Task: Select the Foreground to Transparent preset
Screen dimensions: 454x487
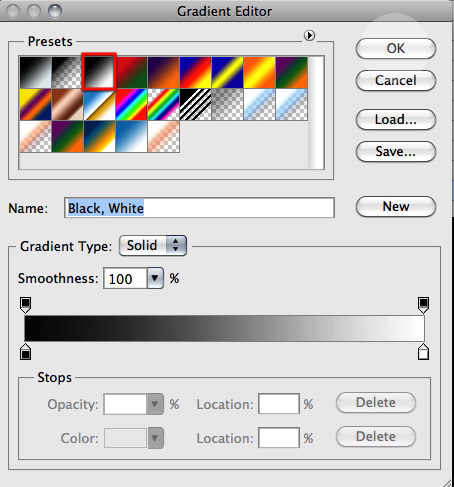Action: pyautogui.click(x=67, y=73)
